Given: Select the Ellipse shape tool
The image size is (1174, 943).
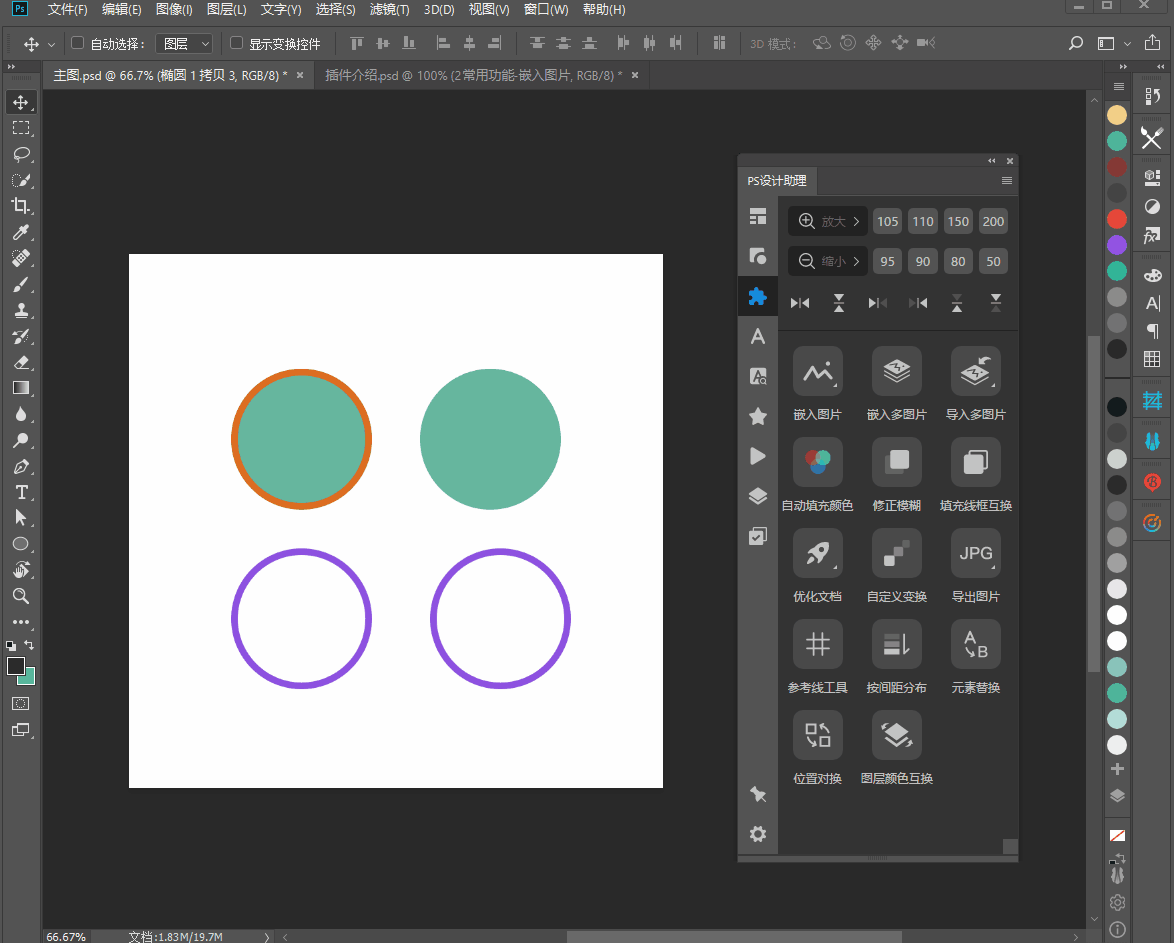Looking at the screenshot, I should tap(21, 544).
